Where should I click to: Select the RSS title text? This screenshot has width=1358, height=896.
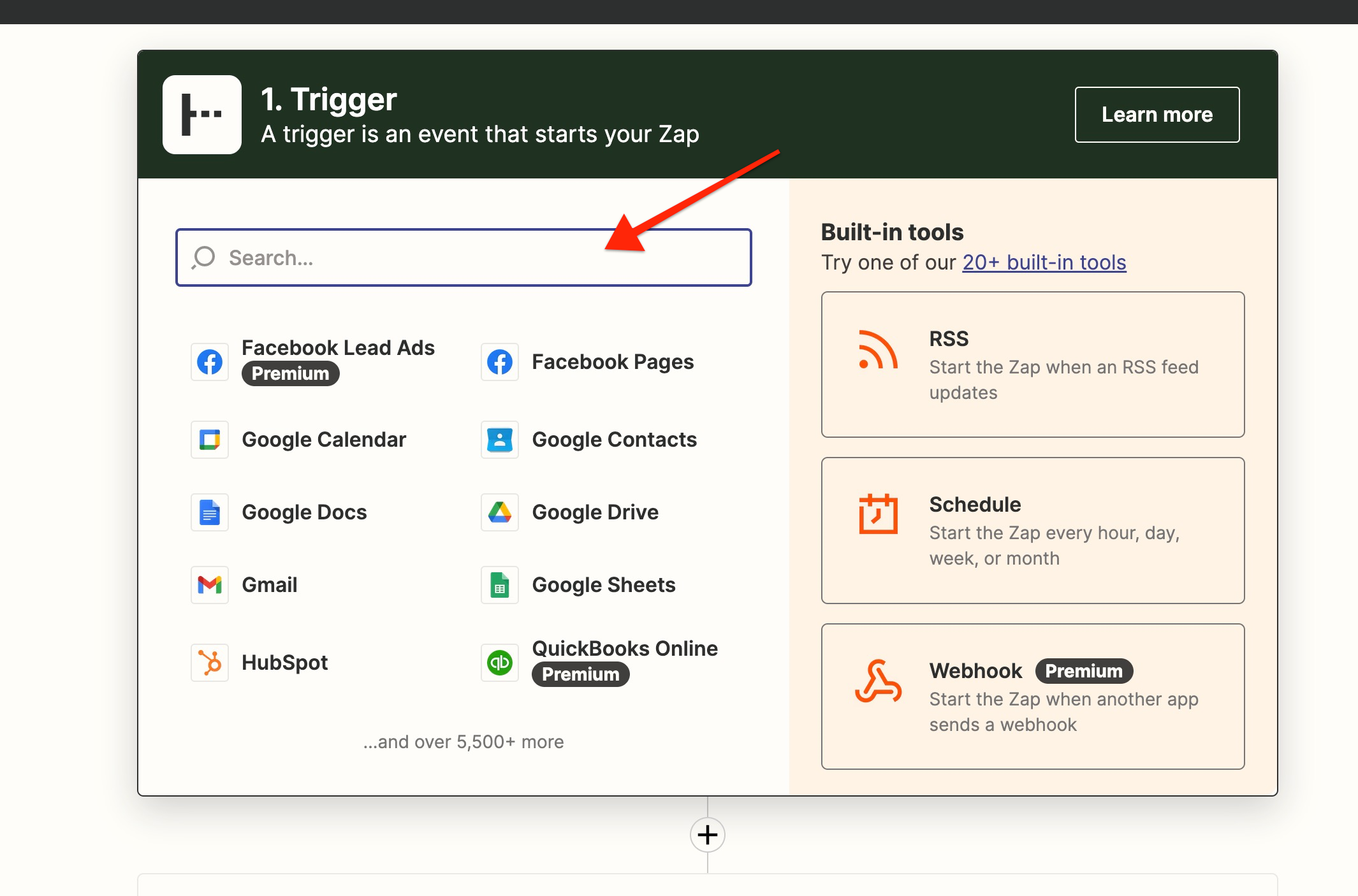[949, 338]
